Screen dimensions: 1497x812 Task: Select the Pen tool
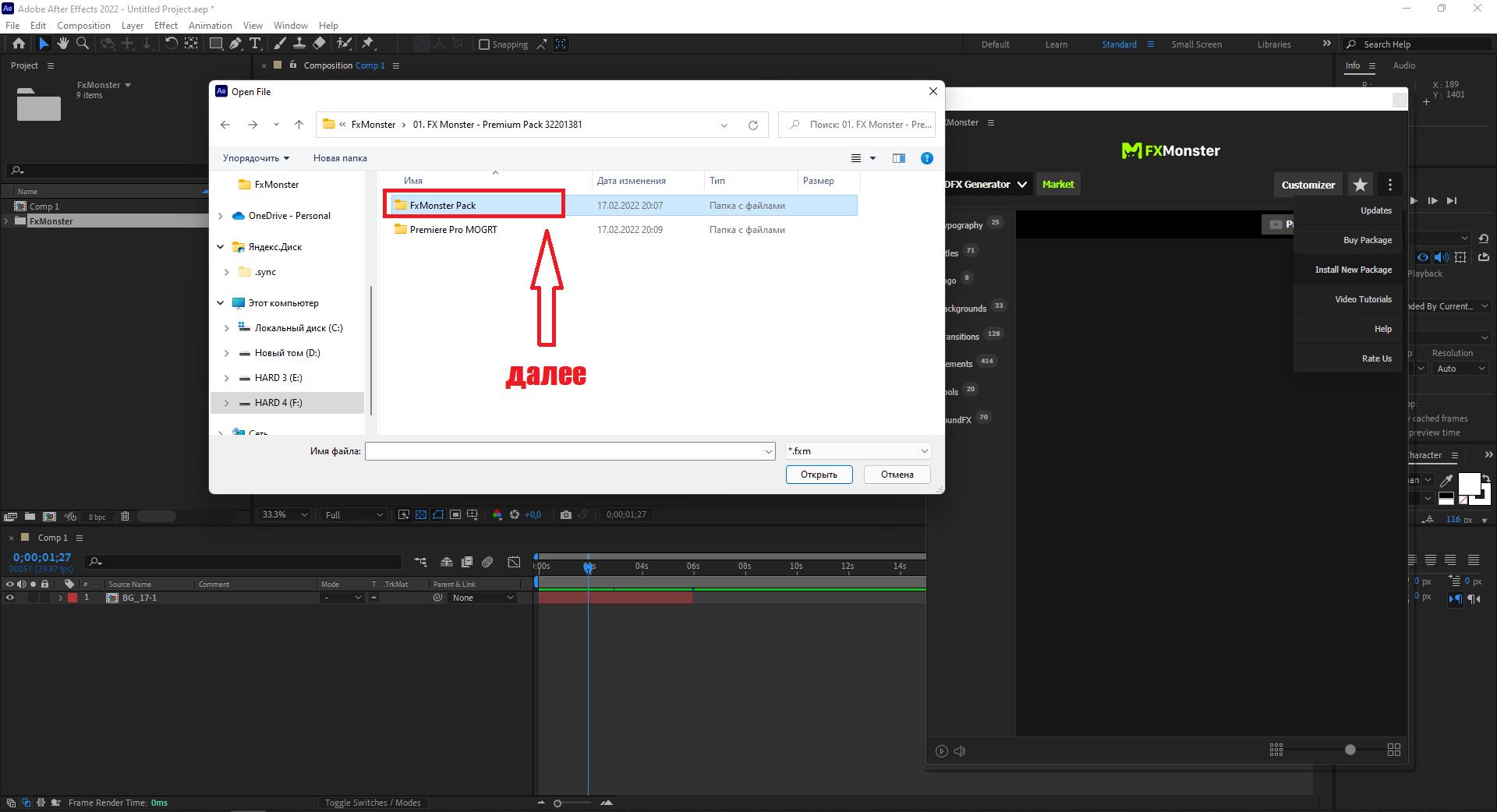coord(235,44)
